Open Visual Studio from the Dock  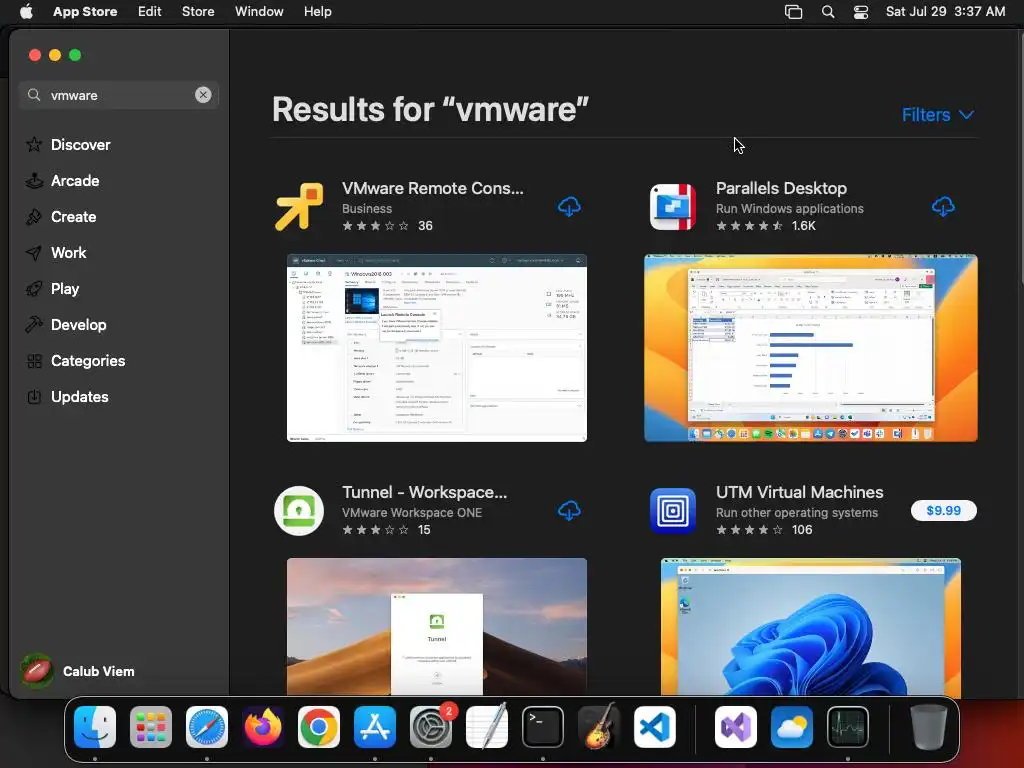tap(736, 727)
